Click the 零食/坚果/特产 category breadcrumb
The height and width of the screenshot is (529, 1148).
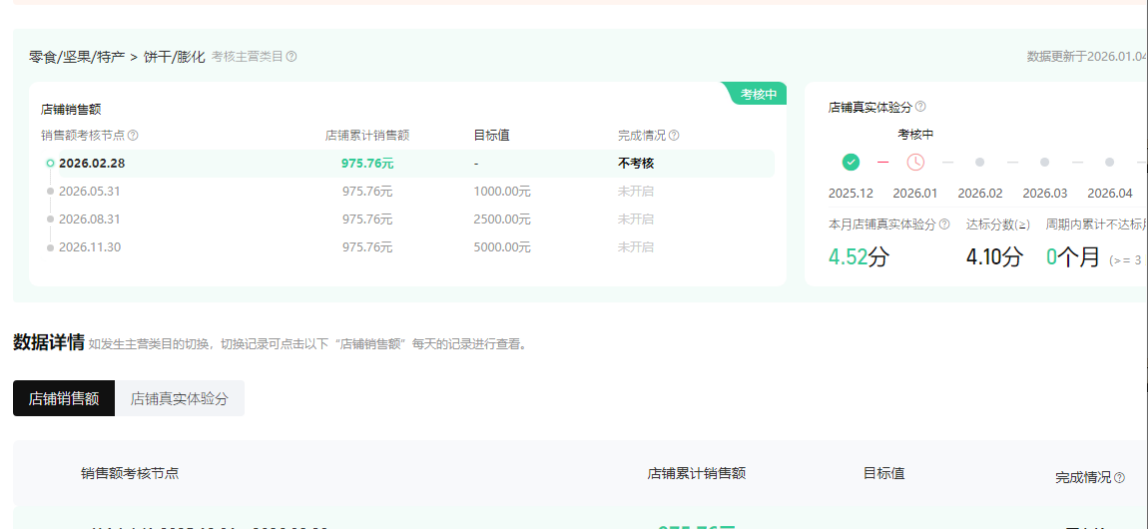[x=76, y=57]
